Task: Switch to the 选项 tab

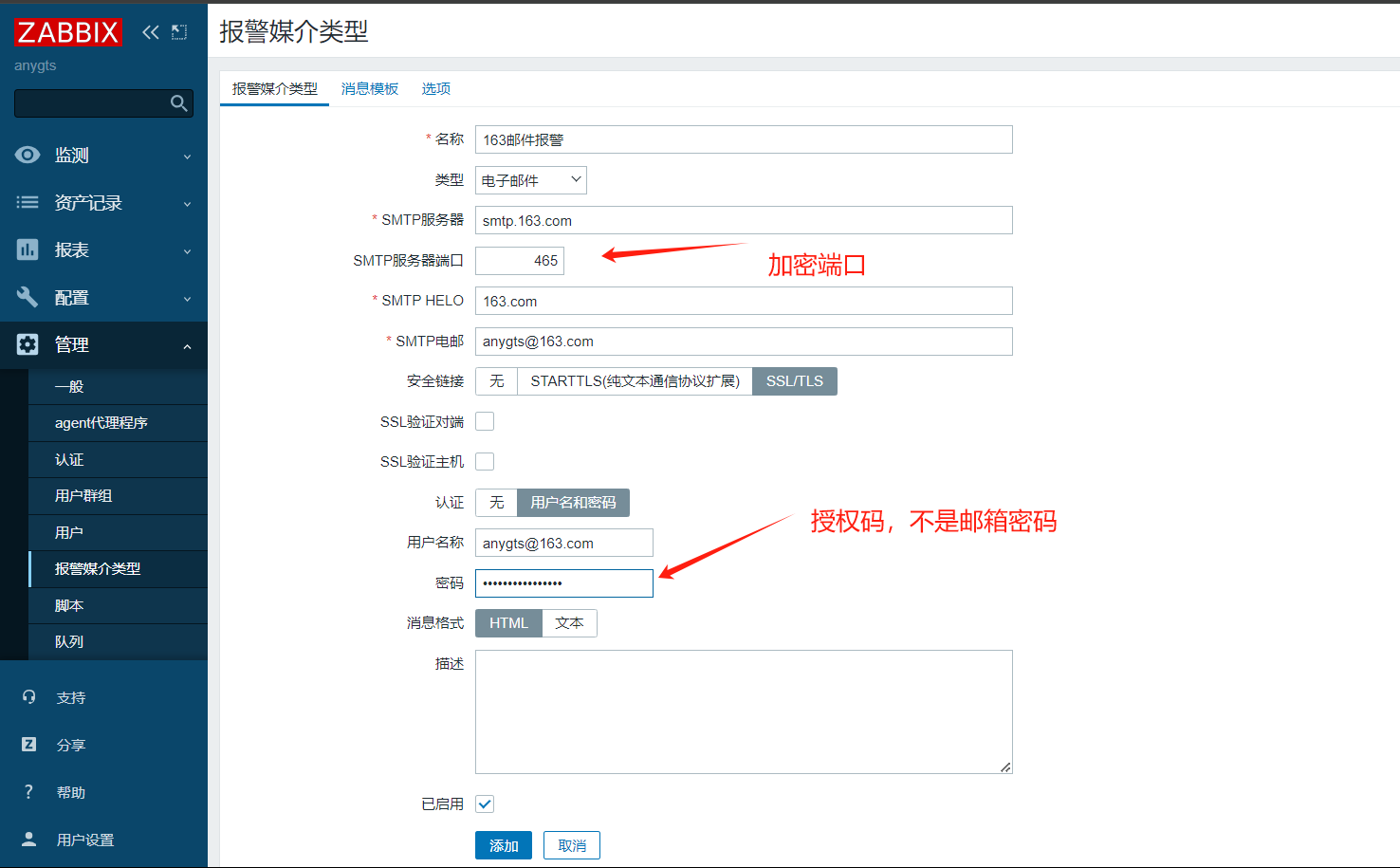Action: click(436, 88)
